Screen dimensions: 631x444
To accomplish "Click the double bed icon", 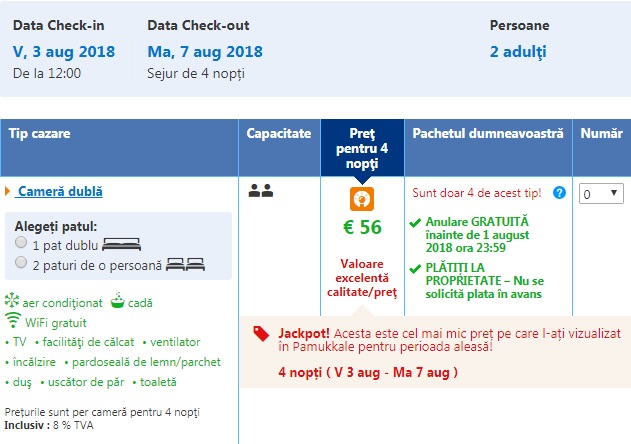I will click(x=122, y=244).
